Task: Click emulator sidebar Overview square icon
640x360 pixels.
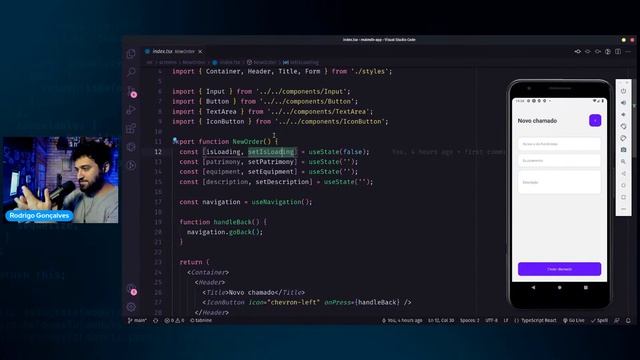Action: (x=623, y=197)
